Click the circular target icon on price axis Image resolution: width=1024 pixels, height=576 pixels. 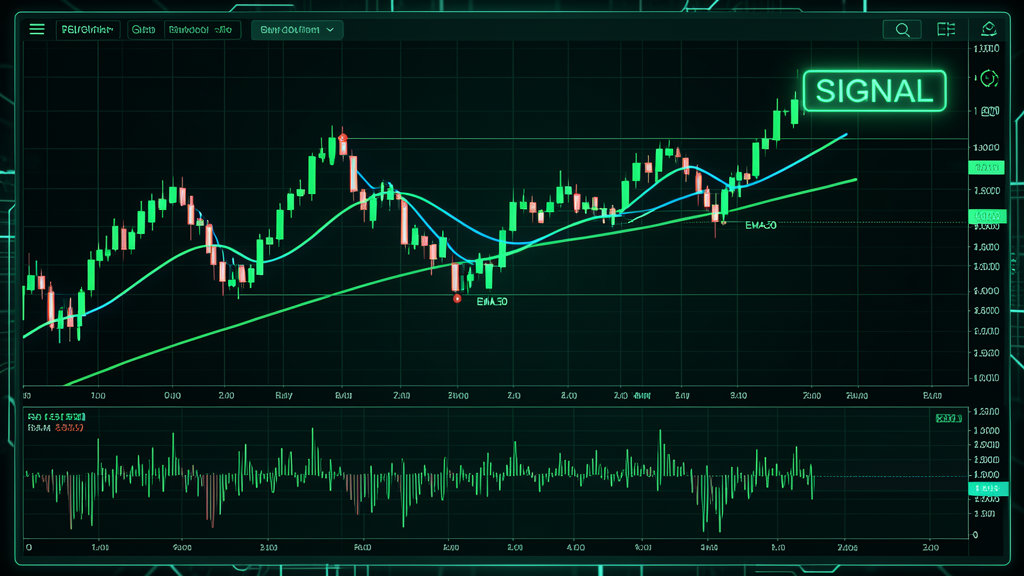[x=989, y=79]
